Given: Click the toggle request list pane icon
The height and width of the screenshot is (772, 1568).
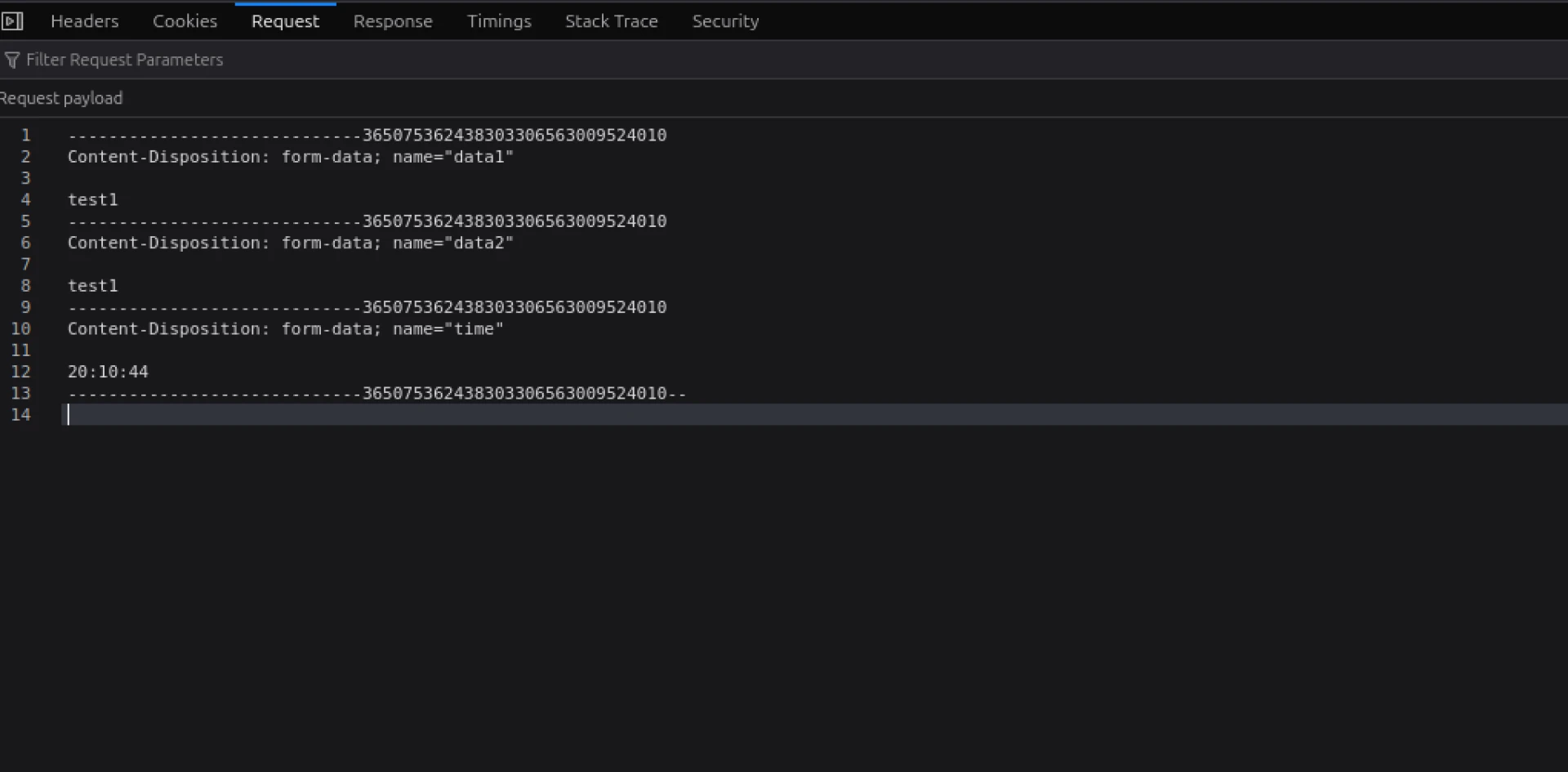Looking at the screenshot, I should tap(12, 21).
